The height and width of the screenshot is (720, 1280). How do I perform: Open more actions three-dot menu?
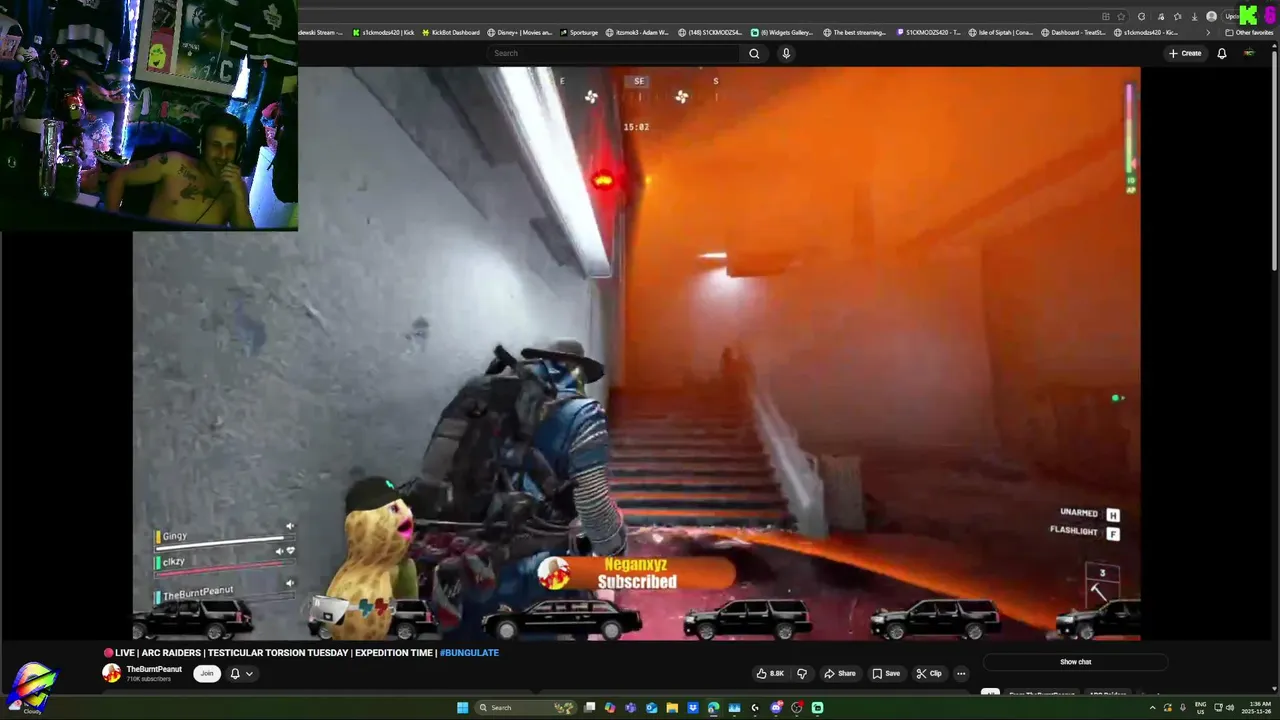[x=961, y=673]
